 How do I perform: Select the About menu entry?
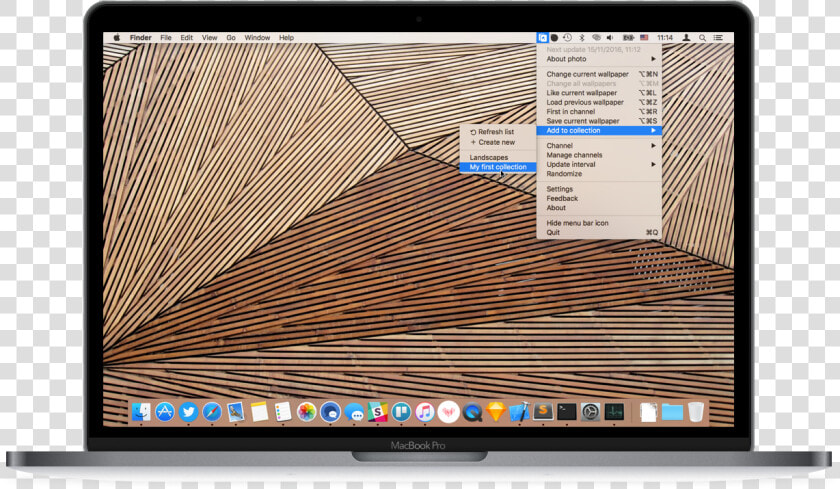599,208
